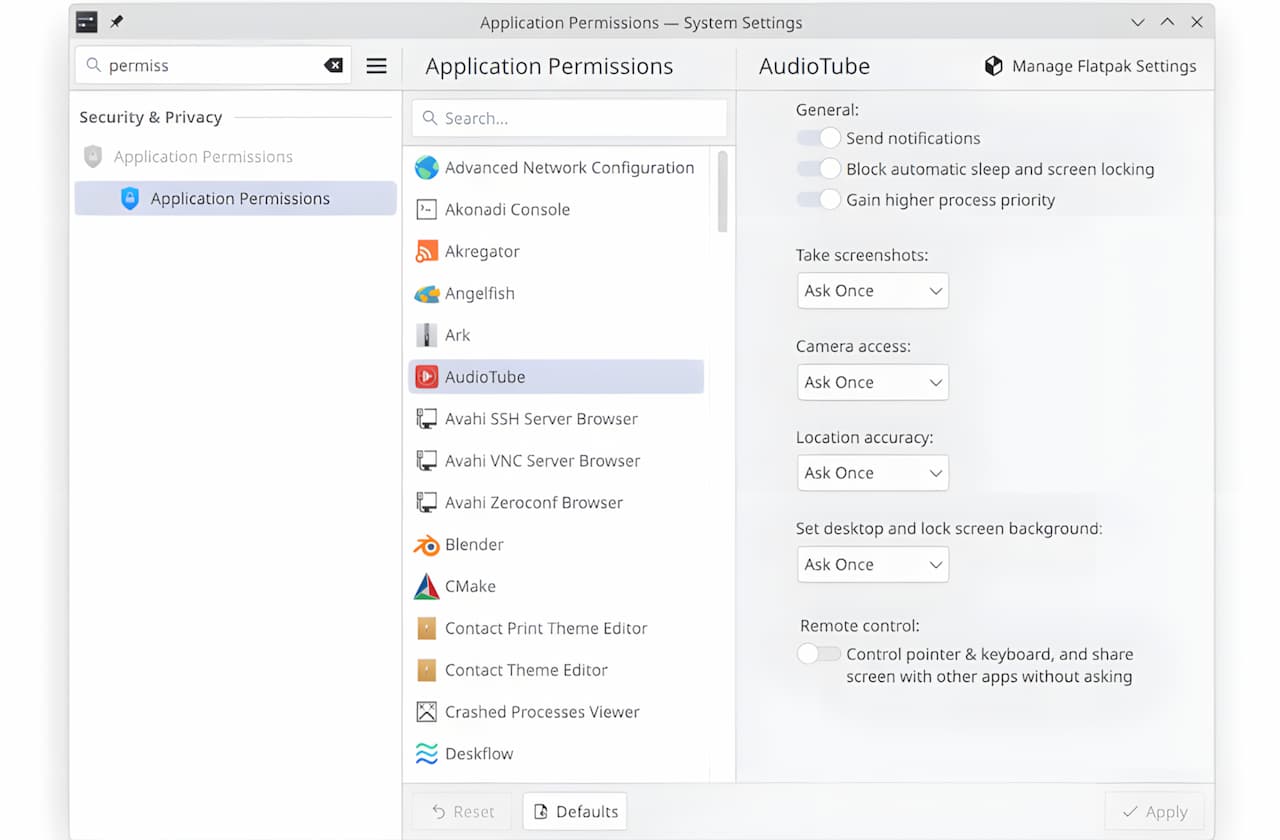Open Manage Flatpak Settings
The height and width of the screenshot is (840, 1280).
pyautogui.click(x=1090, y=66)
